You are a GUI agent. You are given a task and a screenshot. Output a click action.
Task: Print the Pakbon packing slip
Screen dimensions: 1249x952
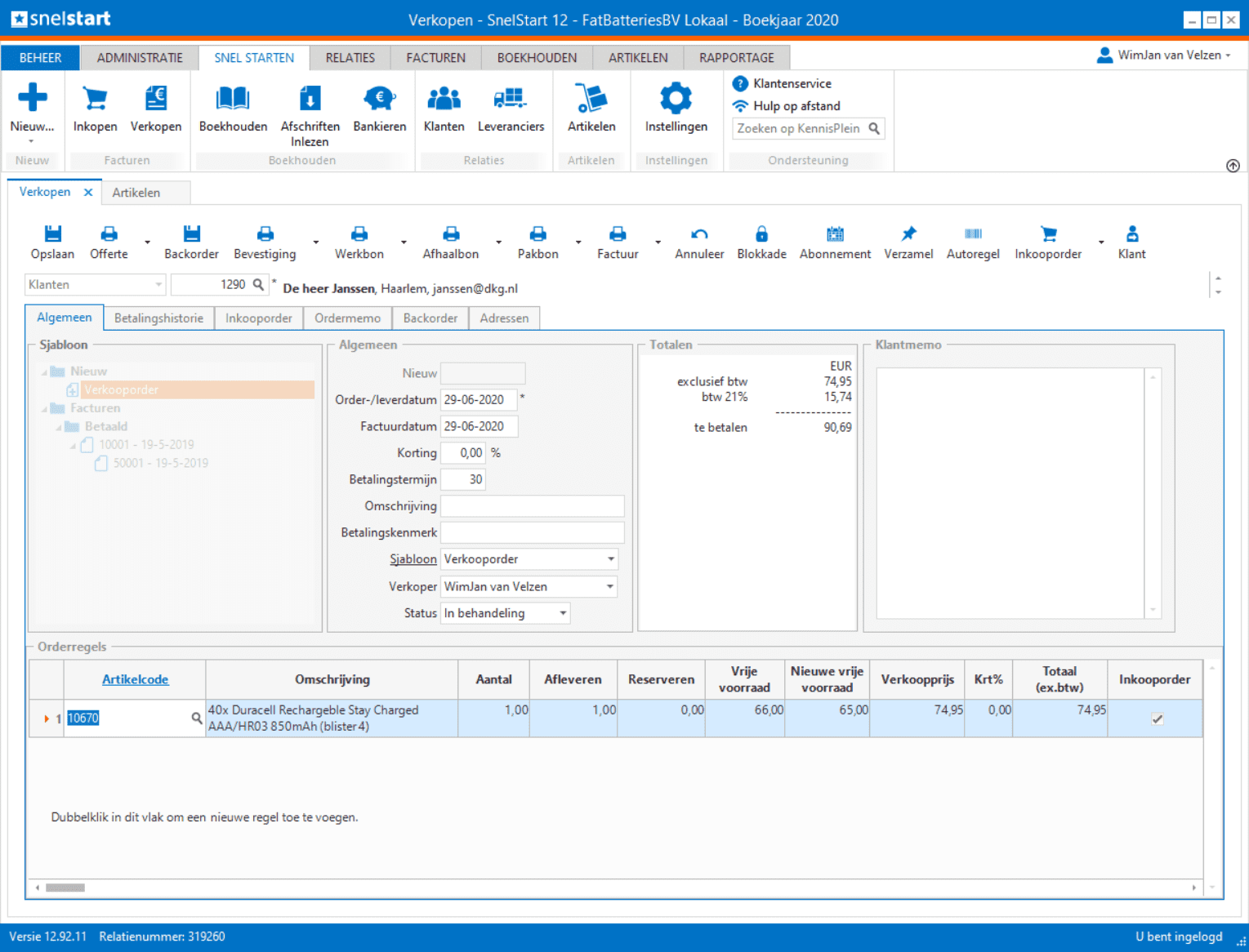point(538,234)
